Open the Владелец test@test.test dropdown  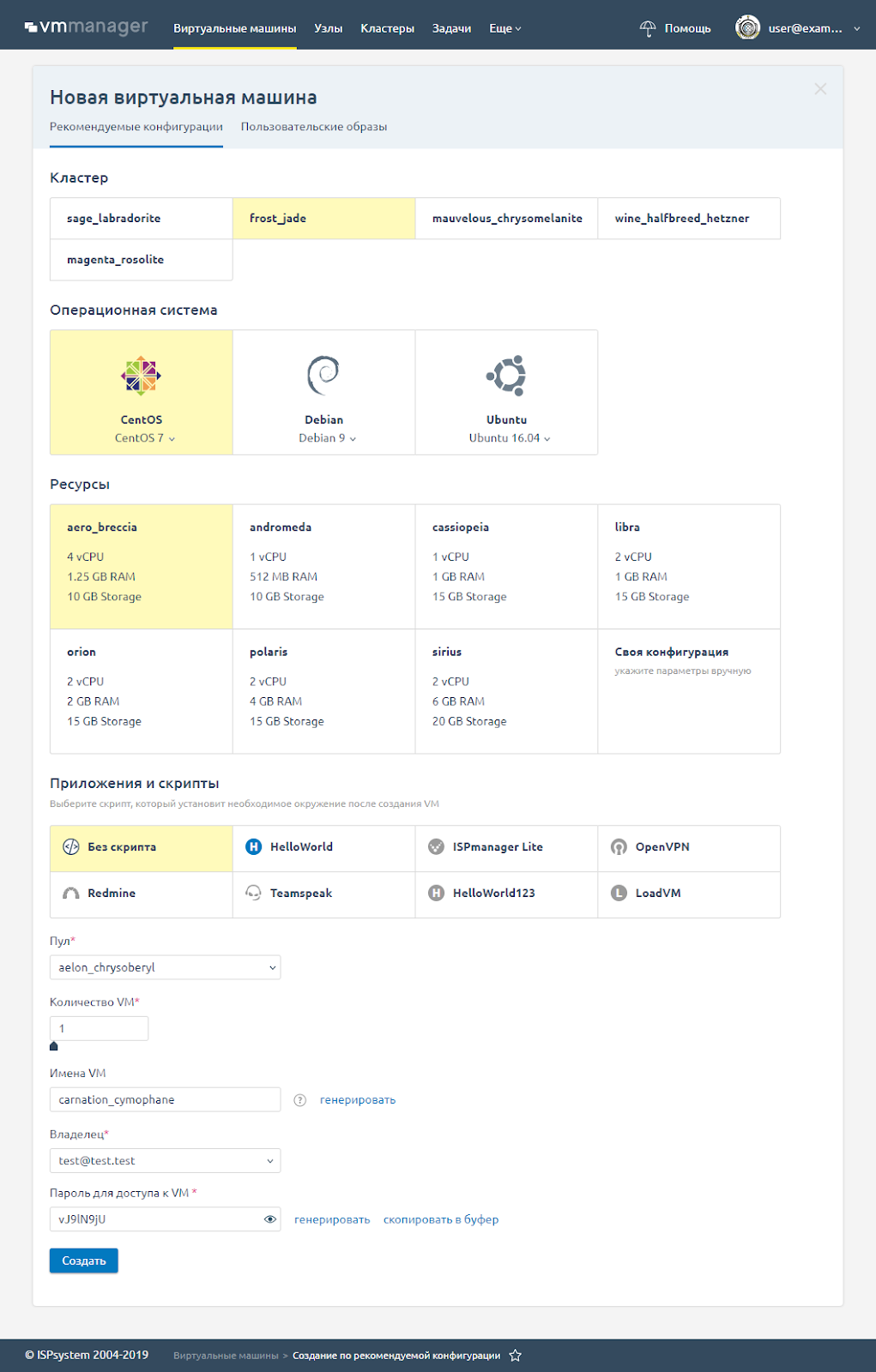tap(166, 1161)
